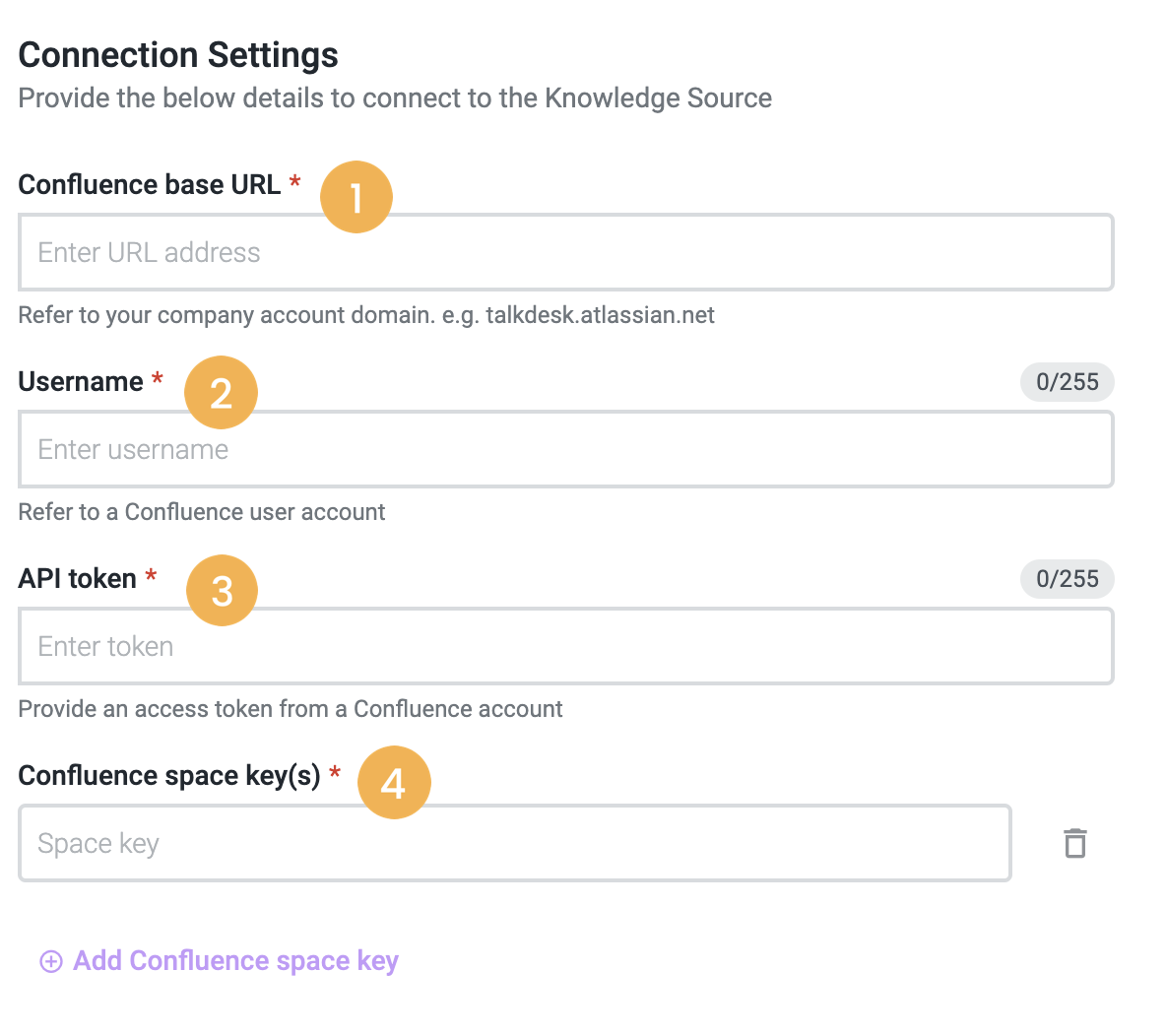Select the orange step marker numbered 4
This screenshot has width=1166, height=1036.
[x=394, y=782]
